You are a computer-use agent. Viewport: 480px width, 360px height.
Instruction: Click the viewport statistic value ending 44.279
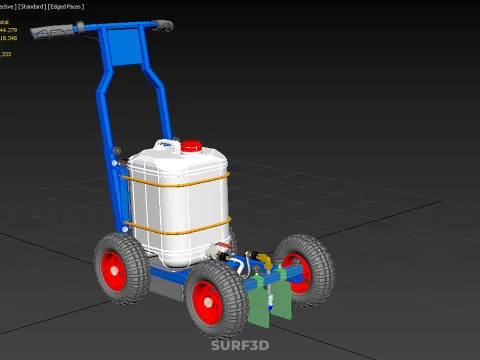8,30
